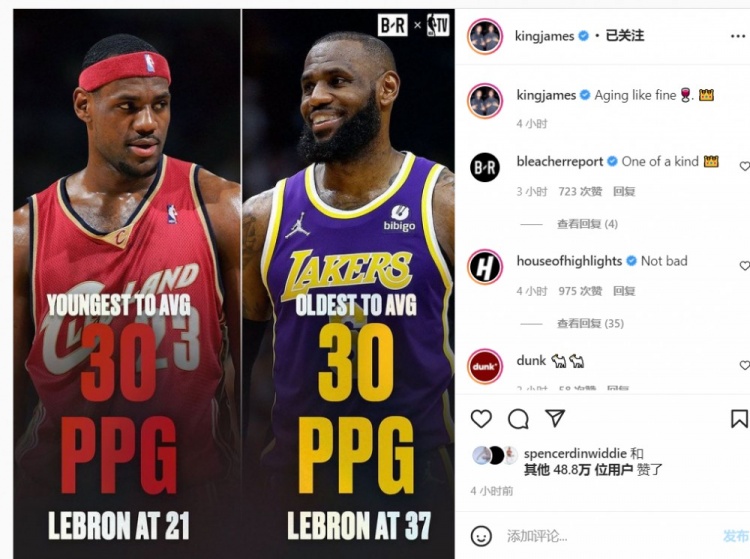Open kingjames profile avatar in header

(x=485, y=36)
